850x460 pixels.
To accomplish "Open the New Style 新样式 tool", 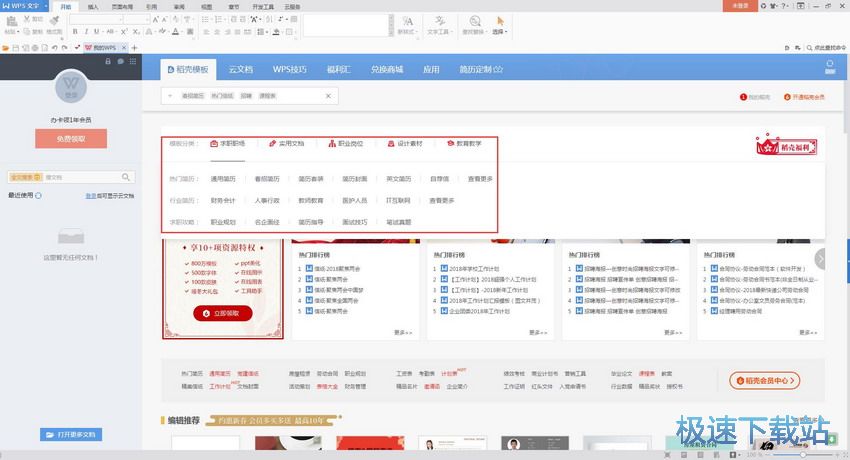I will click(407, 24).
